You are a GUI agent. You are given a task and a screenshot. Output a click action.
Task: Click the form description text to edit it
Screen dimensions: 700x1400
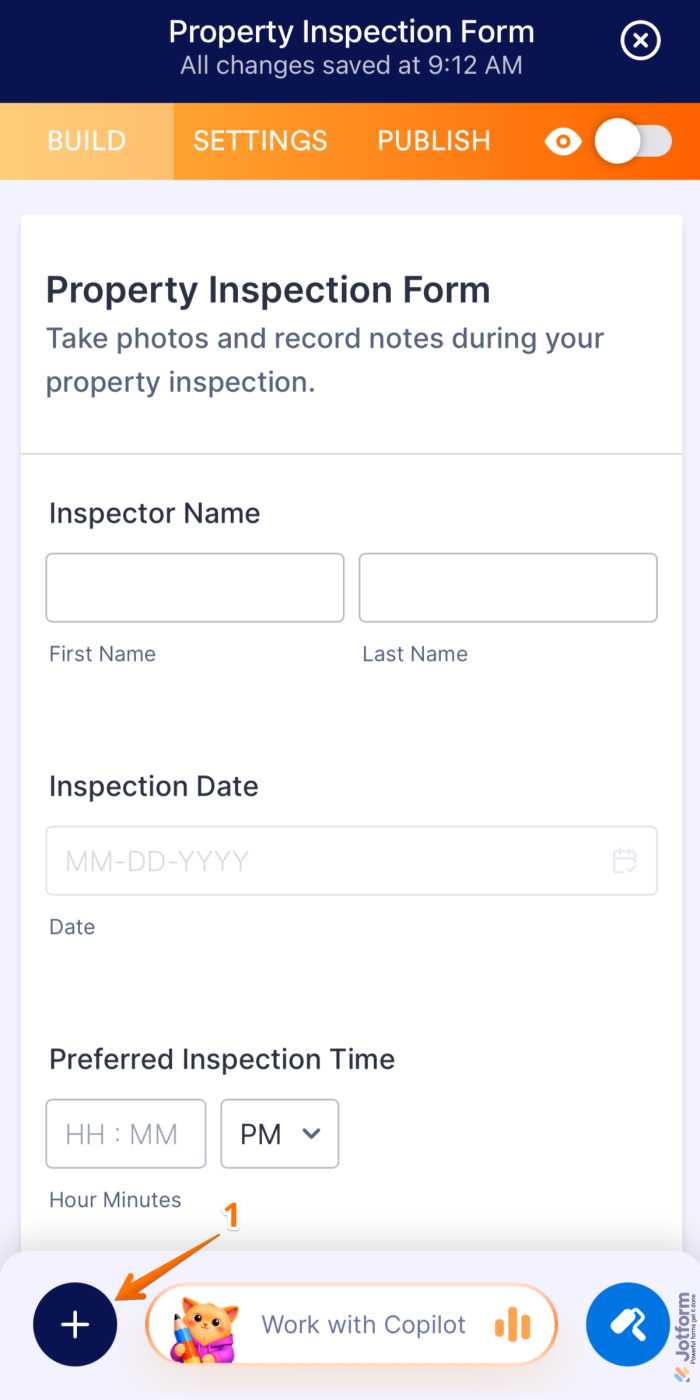tap(325, 360)
